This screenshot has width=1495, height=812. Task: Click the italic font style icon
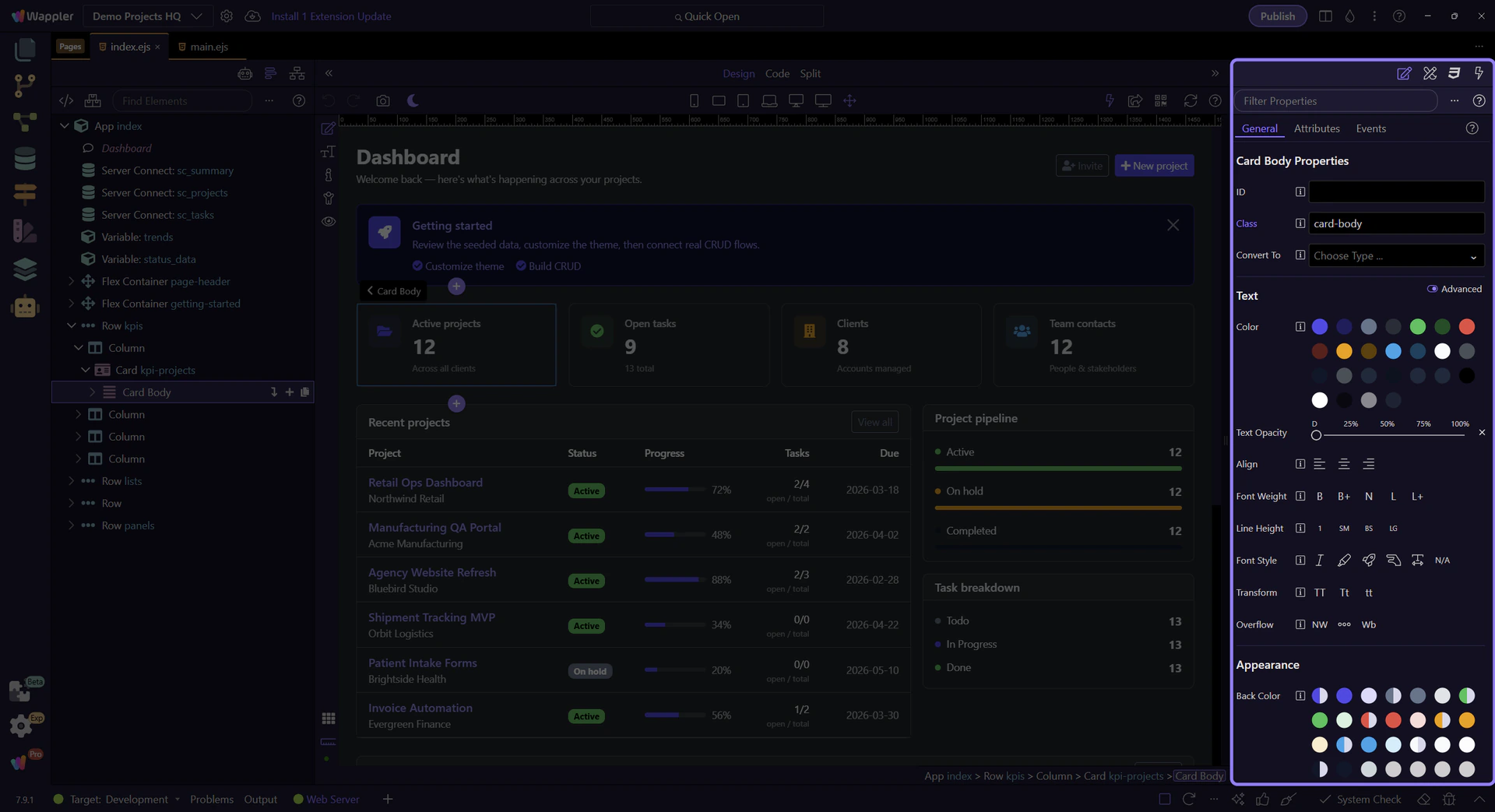[x=1319, y=561]
